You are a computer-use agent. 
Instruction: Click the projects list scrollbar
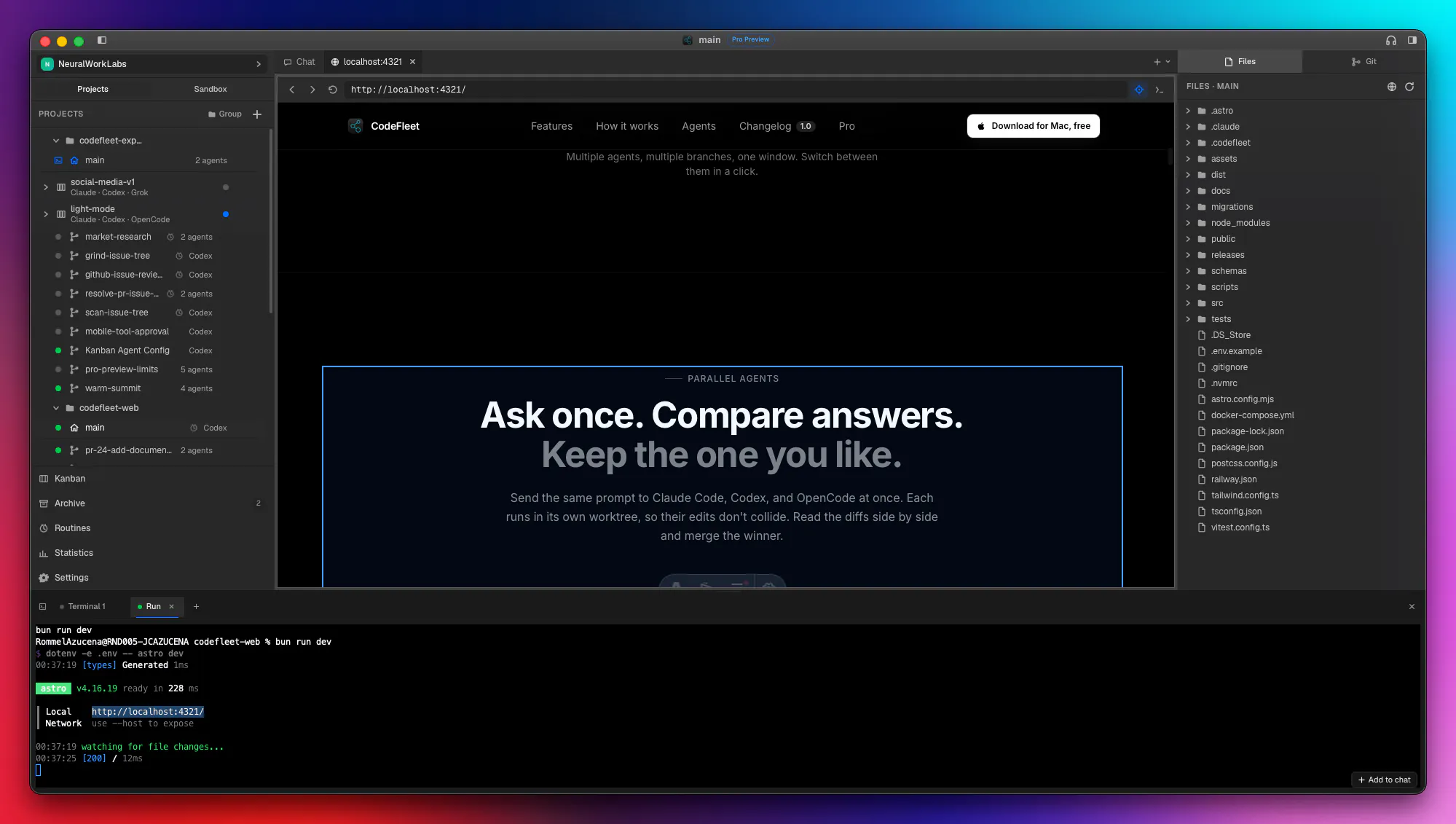[x=271, y=222]
